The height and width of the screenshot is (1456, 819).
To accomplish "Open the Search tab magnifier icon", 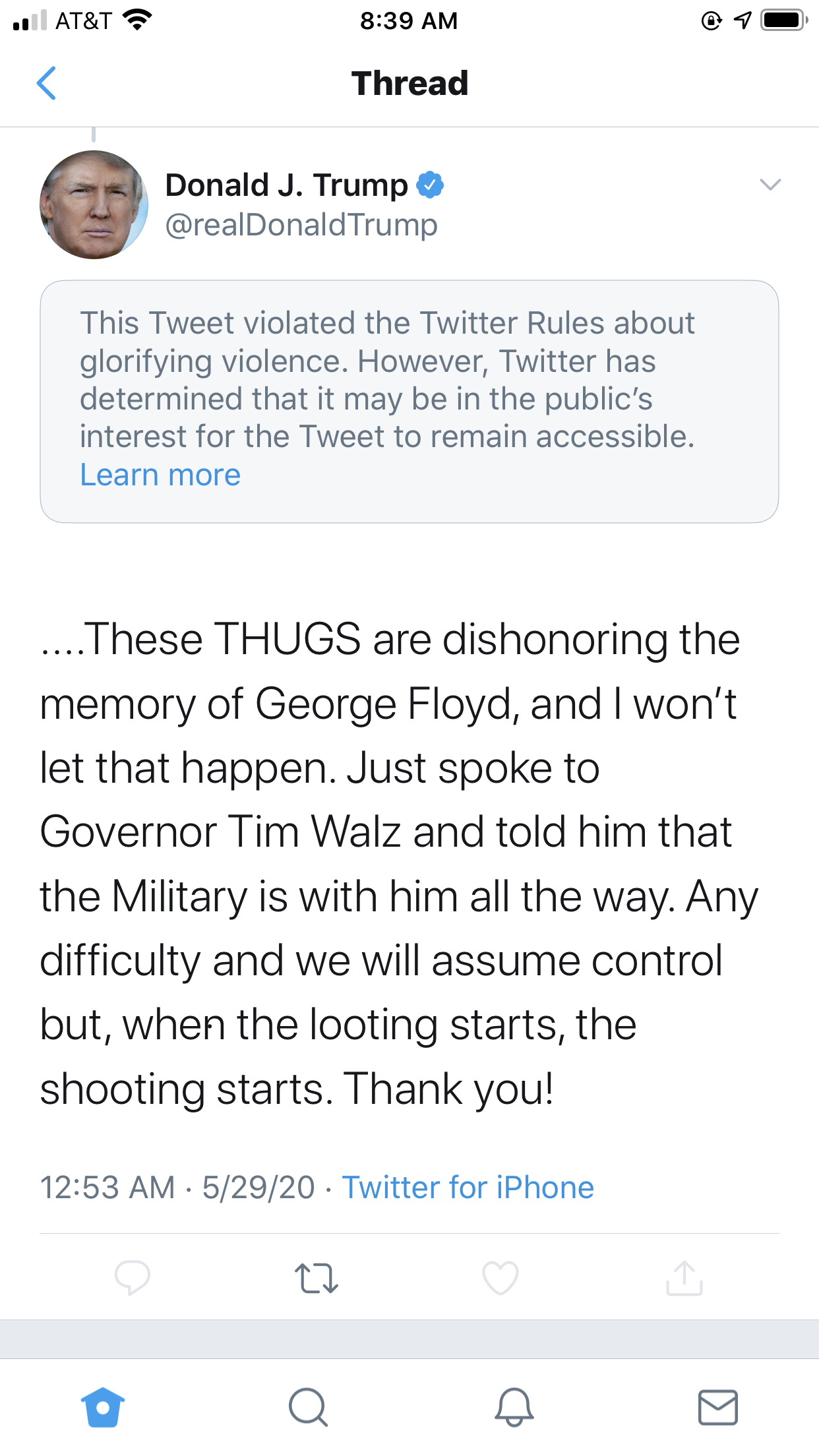I will pyautogui.click(x=308, y=1407).
